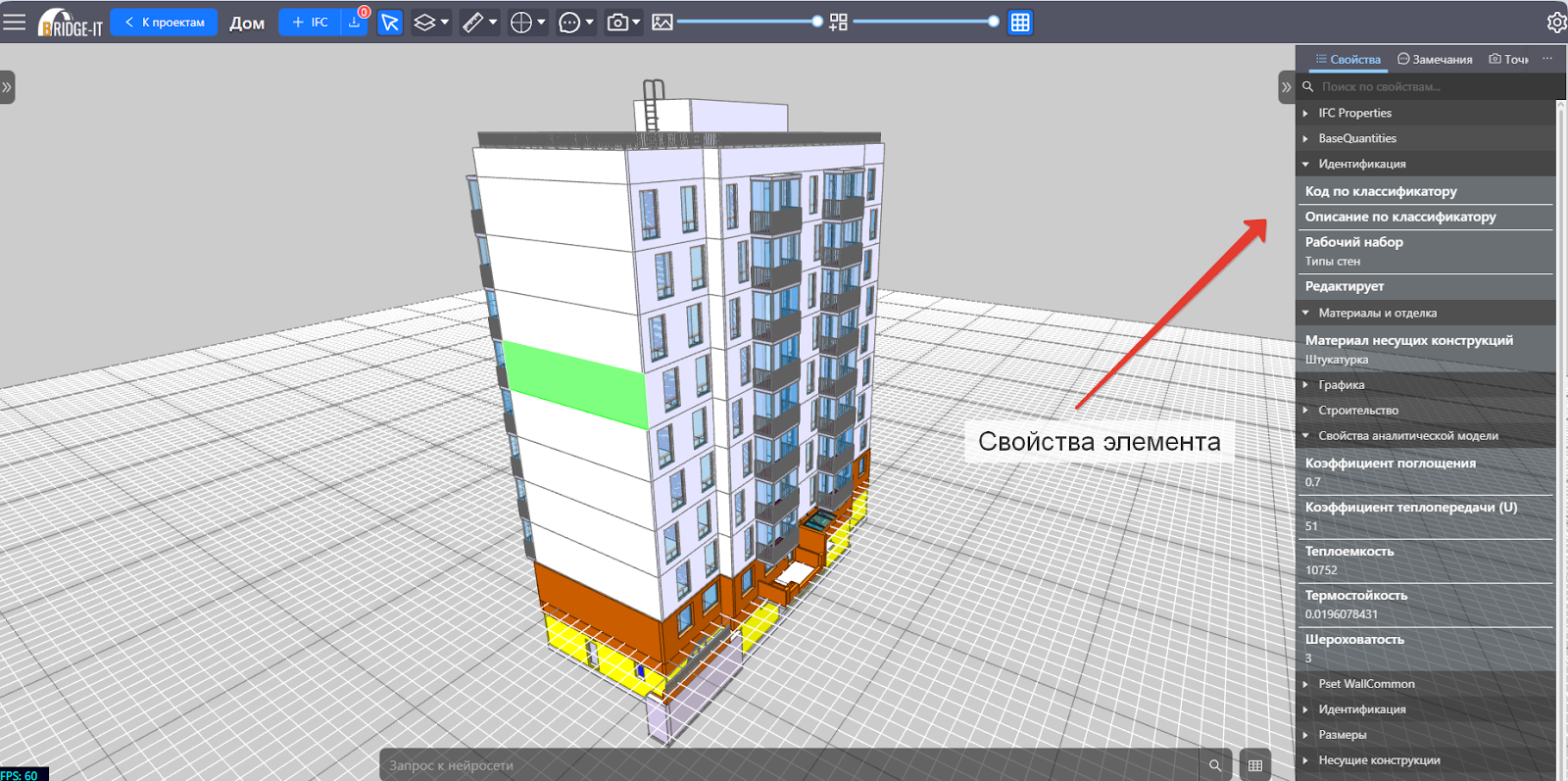
Task: Expand the collapsed left sidebar
Action: point(7,87)
